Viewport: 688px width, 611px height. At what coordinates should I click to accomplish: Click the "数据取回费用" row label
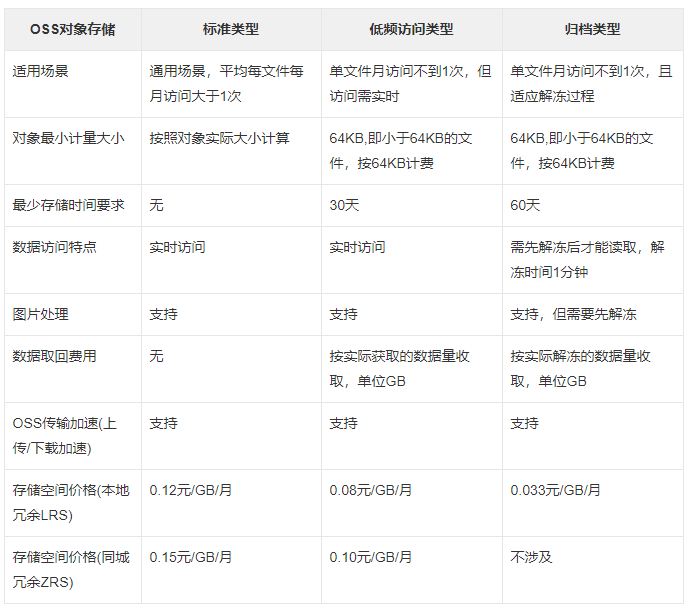tap(54, 356)
